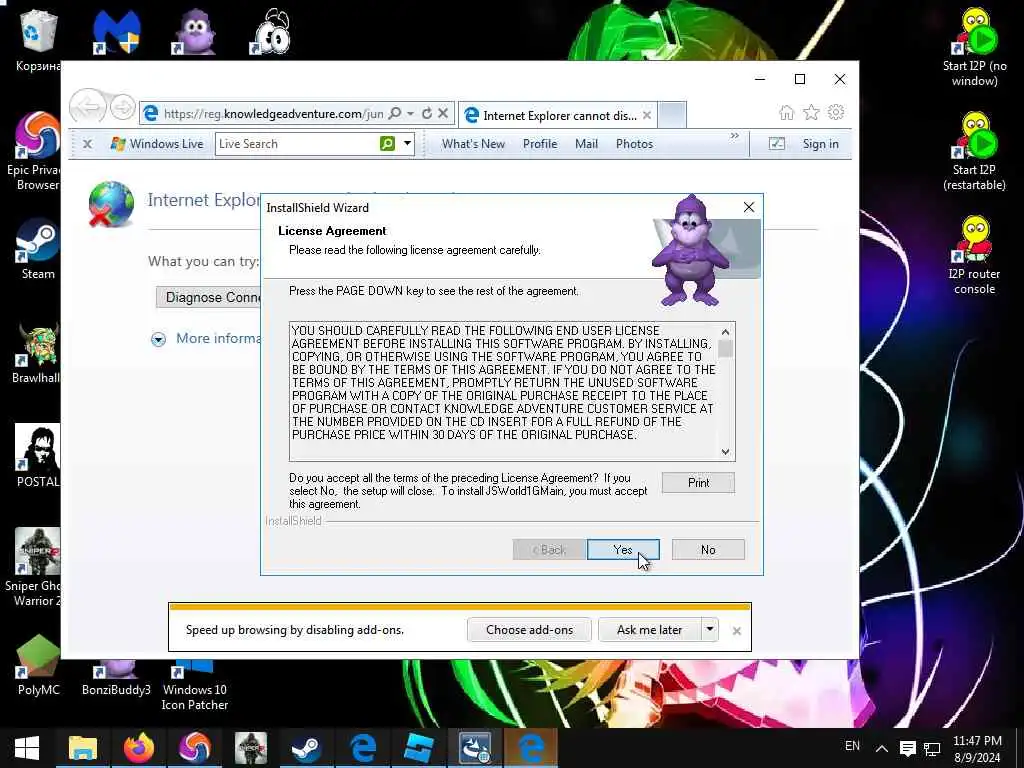Open the Windows Start menu
The image size is (1024, 768).
click(x=27, y=748)
